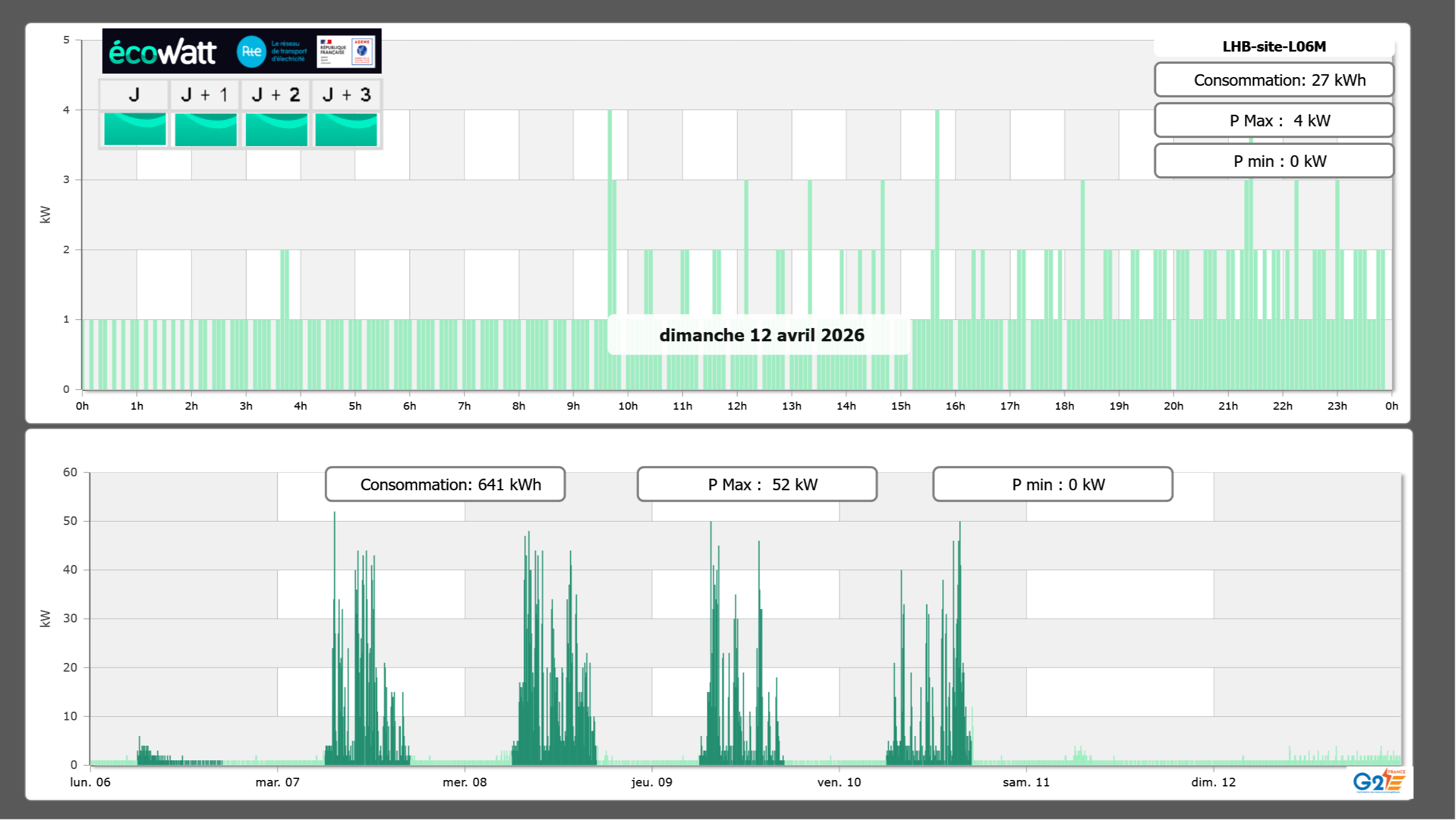The width and height of the screenshot is (1456, 820).
Task: Click the green signal icon under J + 3
Action: (346, 129)
